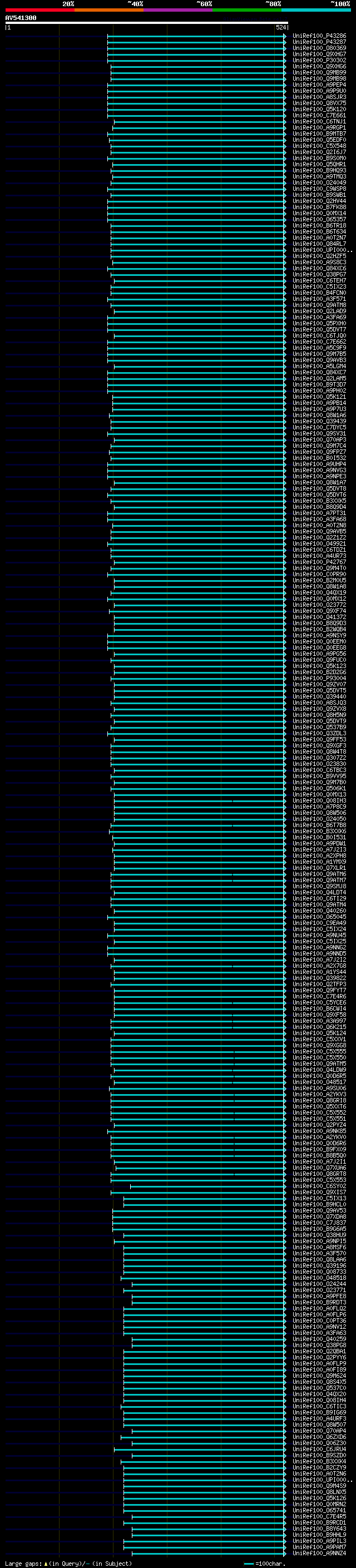Select the UniRef100_B6T7B8 label

(x=319, y=825)
